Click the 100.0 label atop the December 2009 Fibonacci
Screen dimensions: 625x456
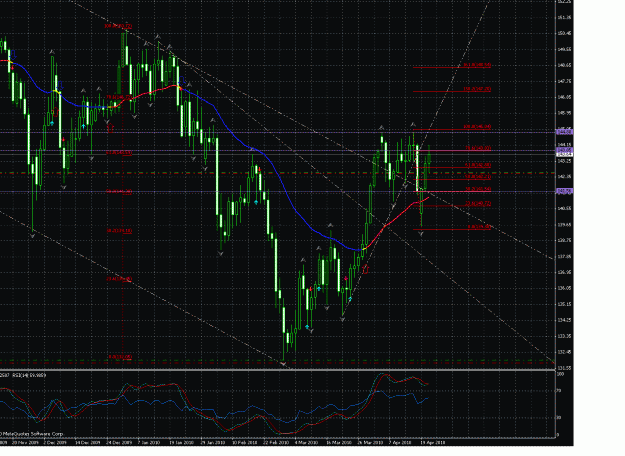[118, 26]
